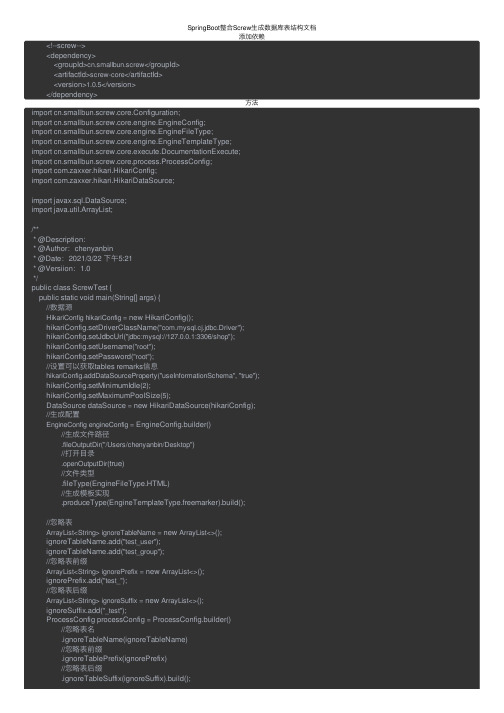Click the setJdbcUrl jdbc:mysql line

141,336
